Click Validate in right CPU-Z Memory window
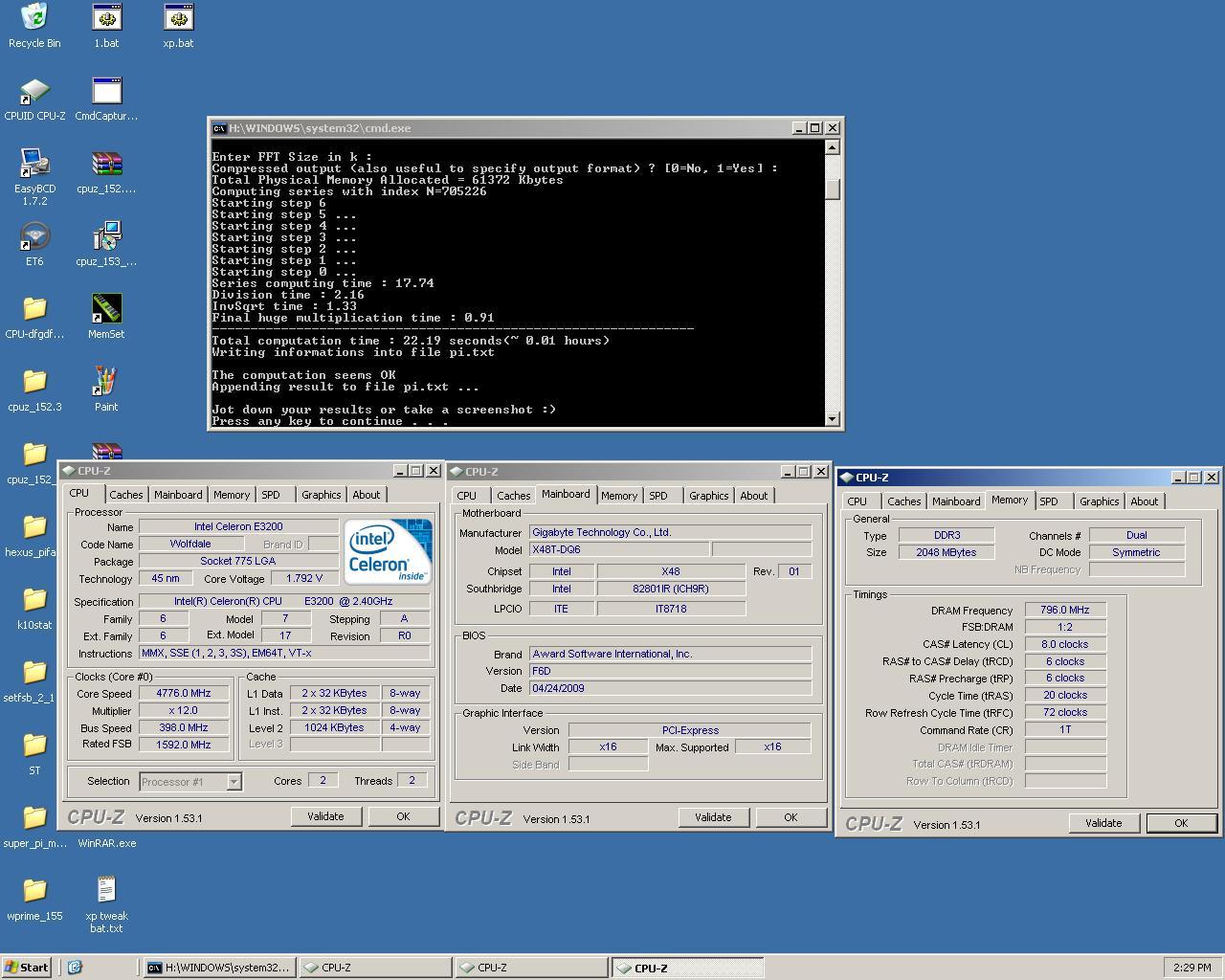1225x980 pixels. (x=1103, y=823)
